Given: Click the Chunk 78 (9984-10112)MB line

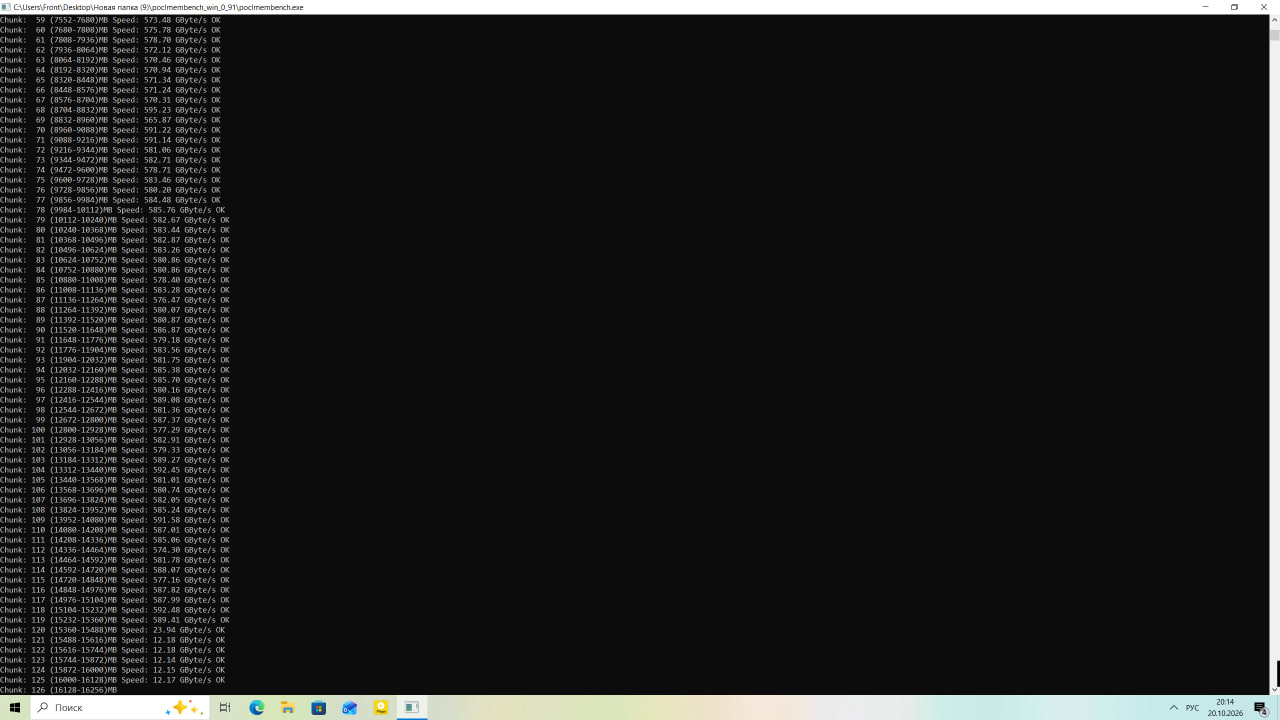Looking at the screenshot, I should click(112, 210).
